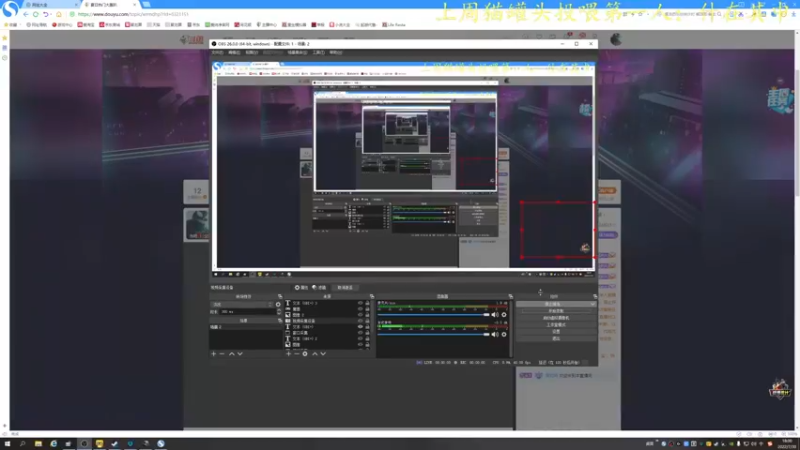Open favorites star in browser sidebar

(x=5, y=38)
